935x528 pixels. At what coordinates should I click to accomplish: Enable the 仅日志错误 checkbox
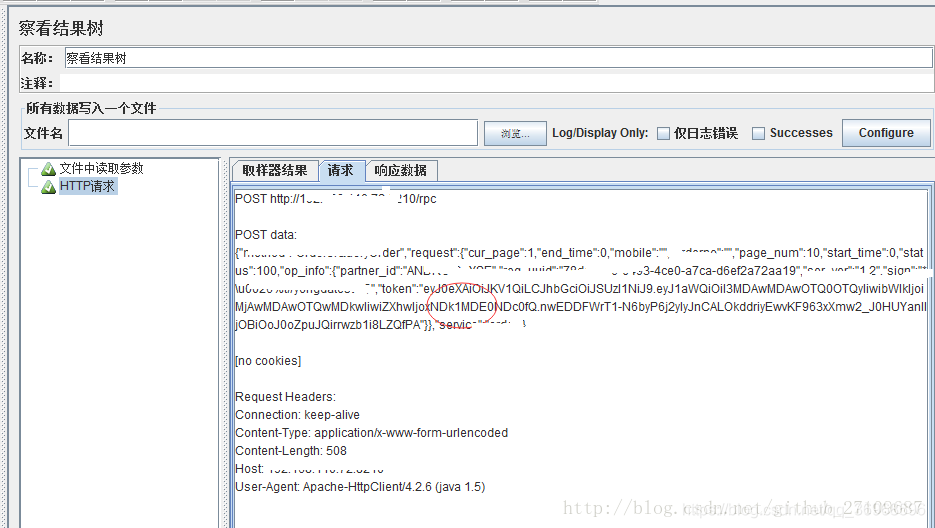(663, 133)
